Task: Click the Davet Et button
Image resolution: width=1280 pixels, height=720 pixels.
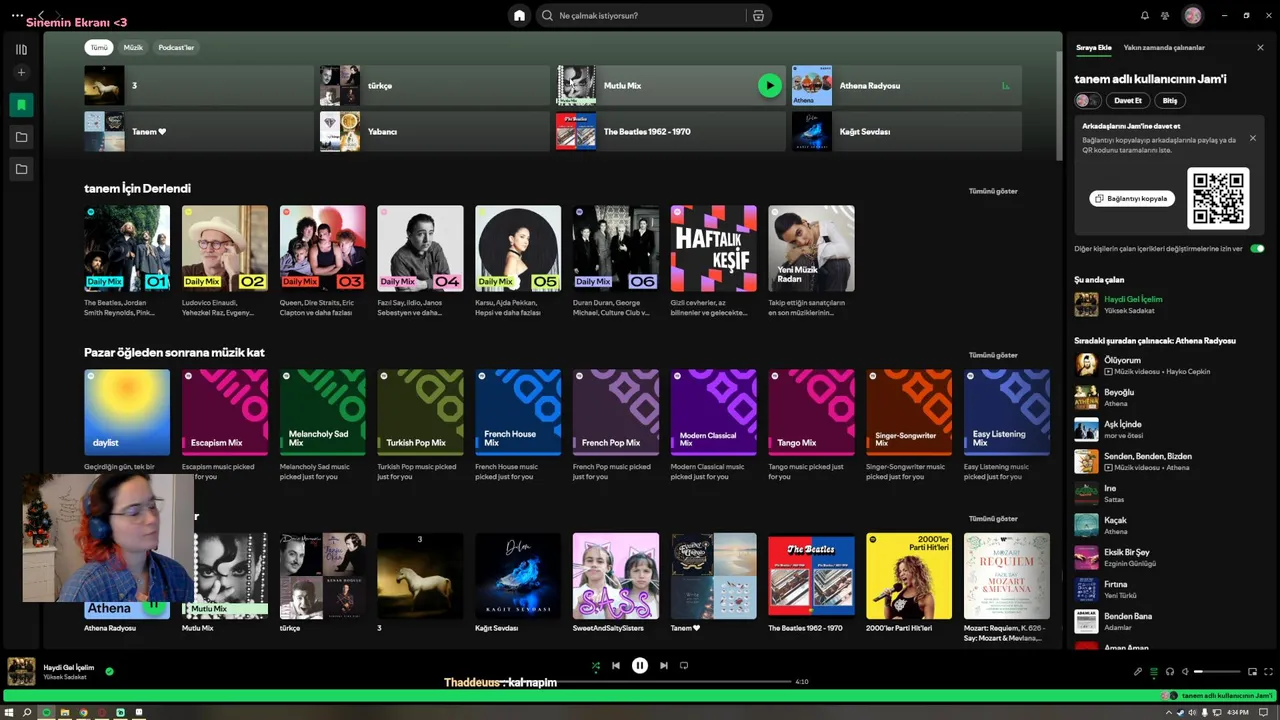Action: point(1128,101)
